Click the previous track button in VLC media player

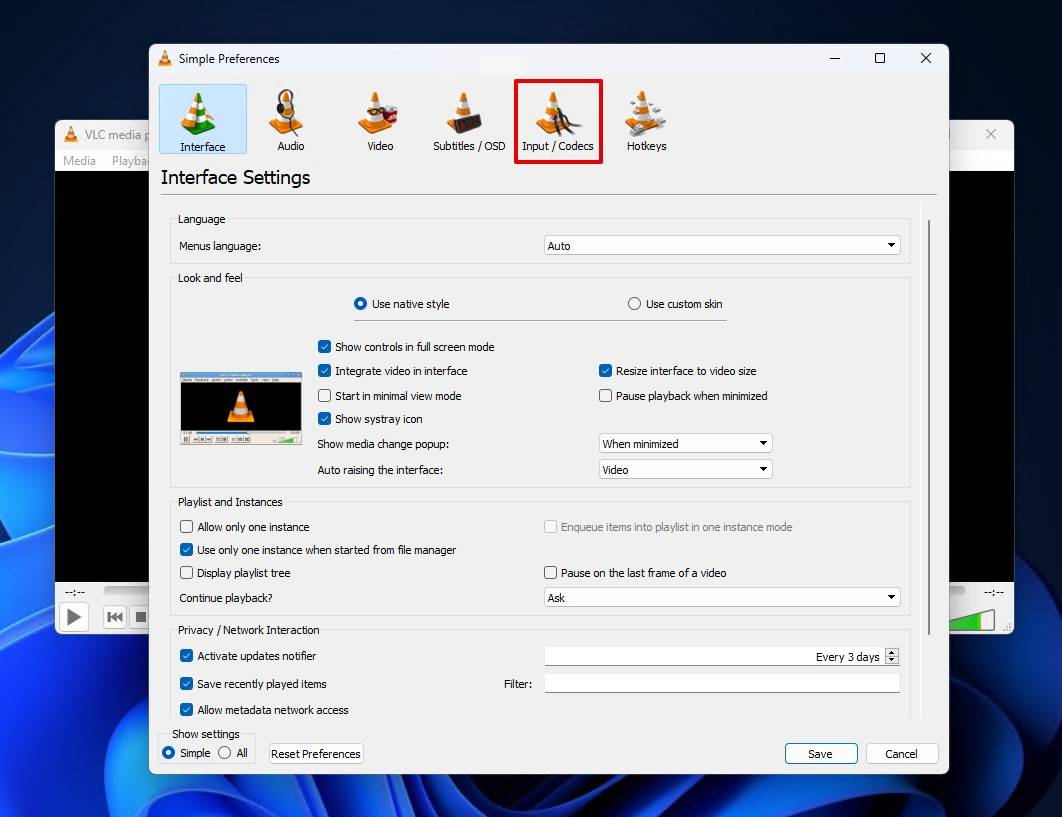click(115, 616)
